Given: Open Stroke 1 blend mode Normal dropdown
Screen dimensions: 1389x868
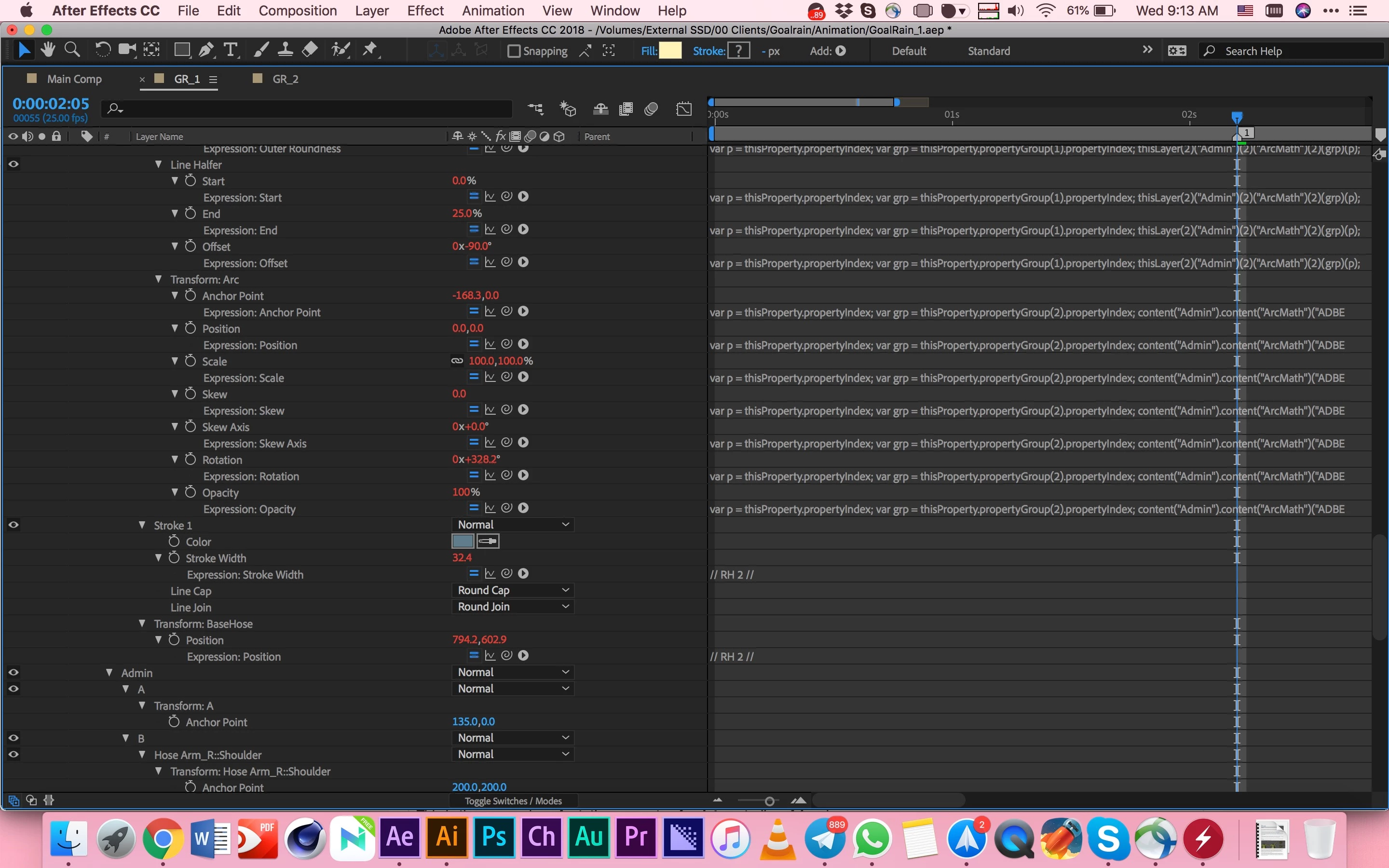Looking at the screenshot, I should click(513, 525).
